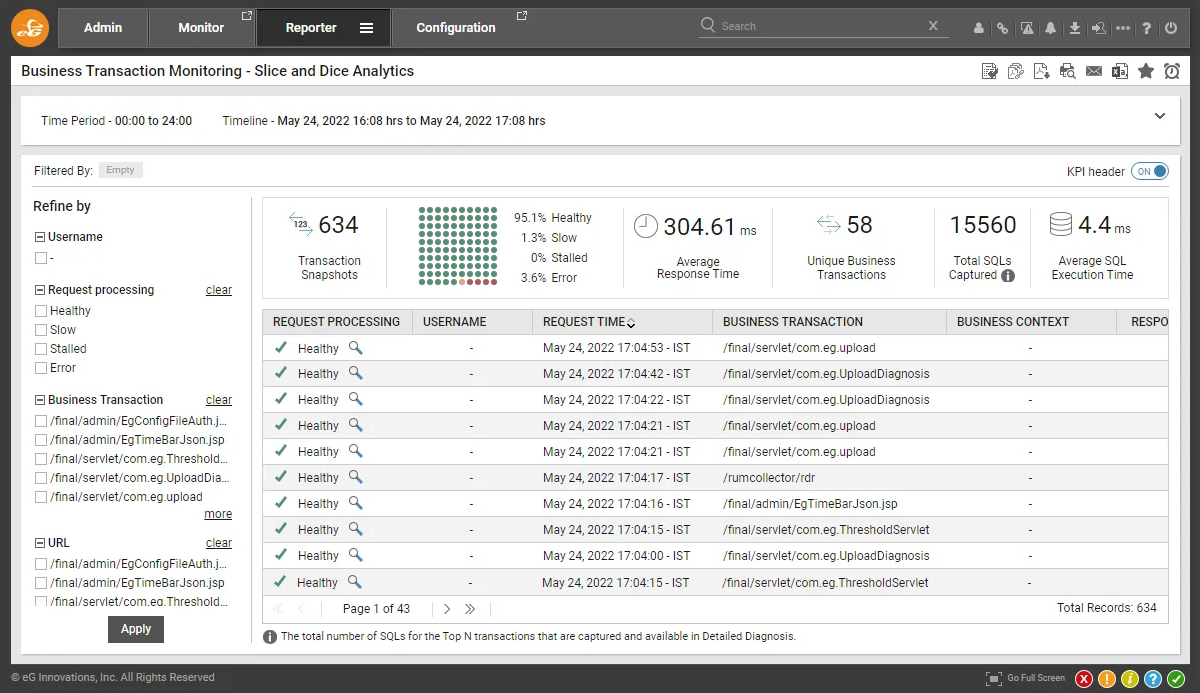
Task: Sort by Request Time column arrow
Action: click(x=631, y=322)
